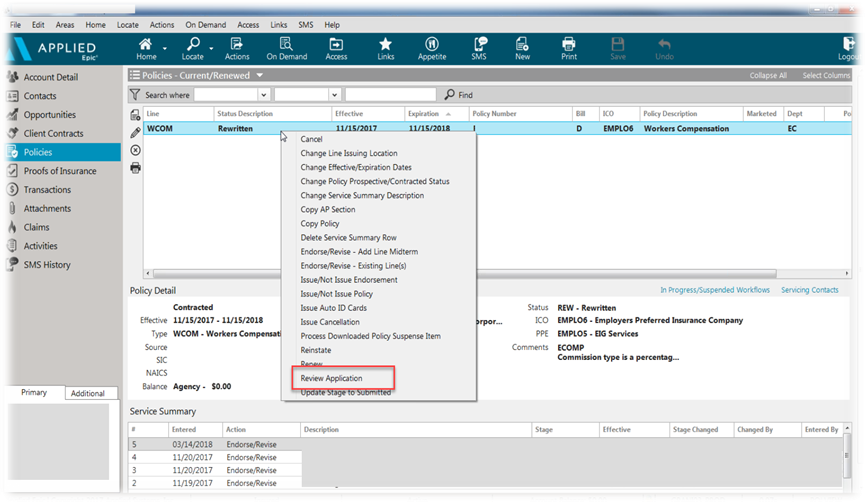This screenshot has height=503, width=865.
Task: Click the Links star icon
Action: click(x=385, y=49)
